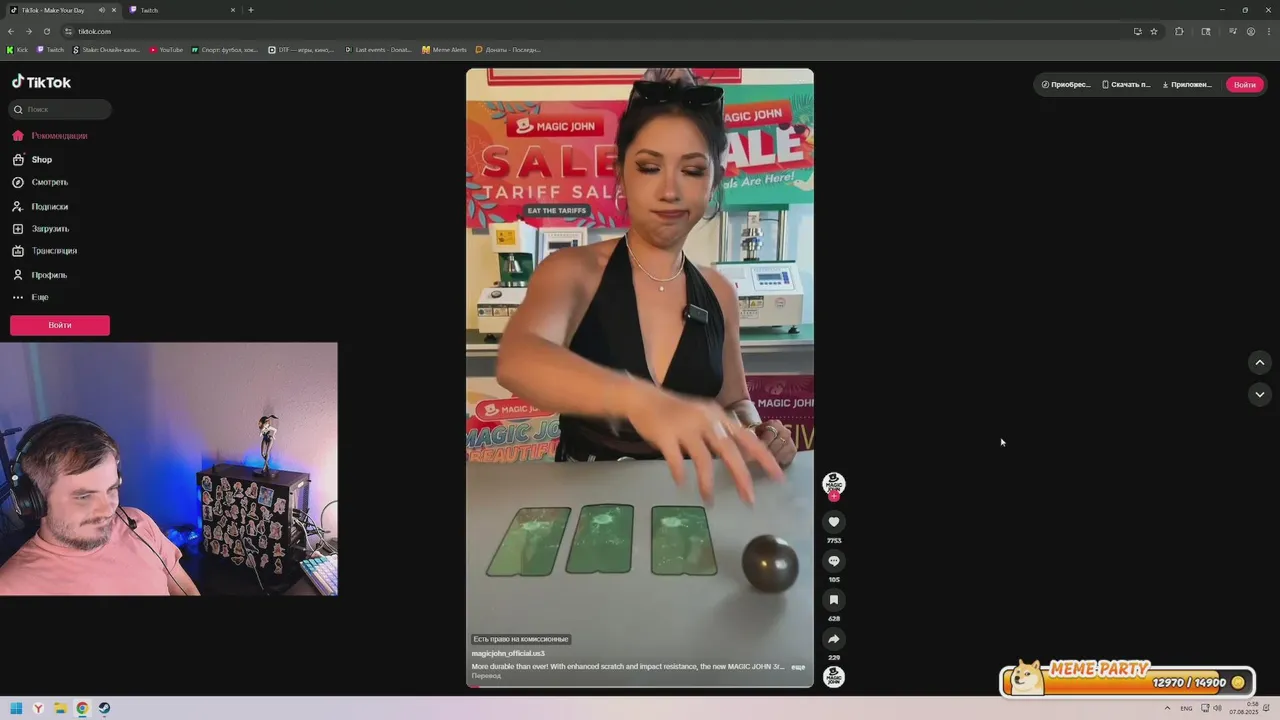Screen dimensions: 1280x720
Task: Share the video with the arrow icon
Action: 833,639
